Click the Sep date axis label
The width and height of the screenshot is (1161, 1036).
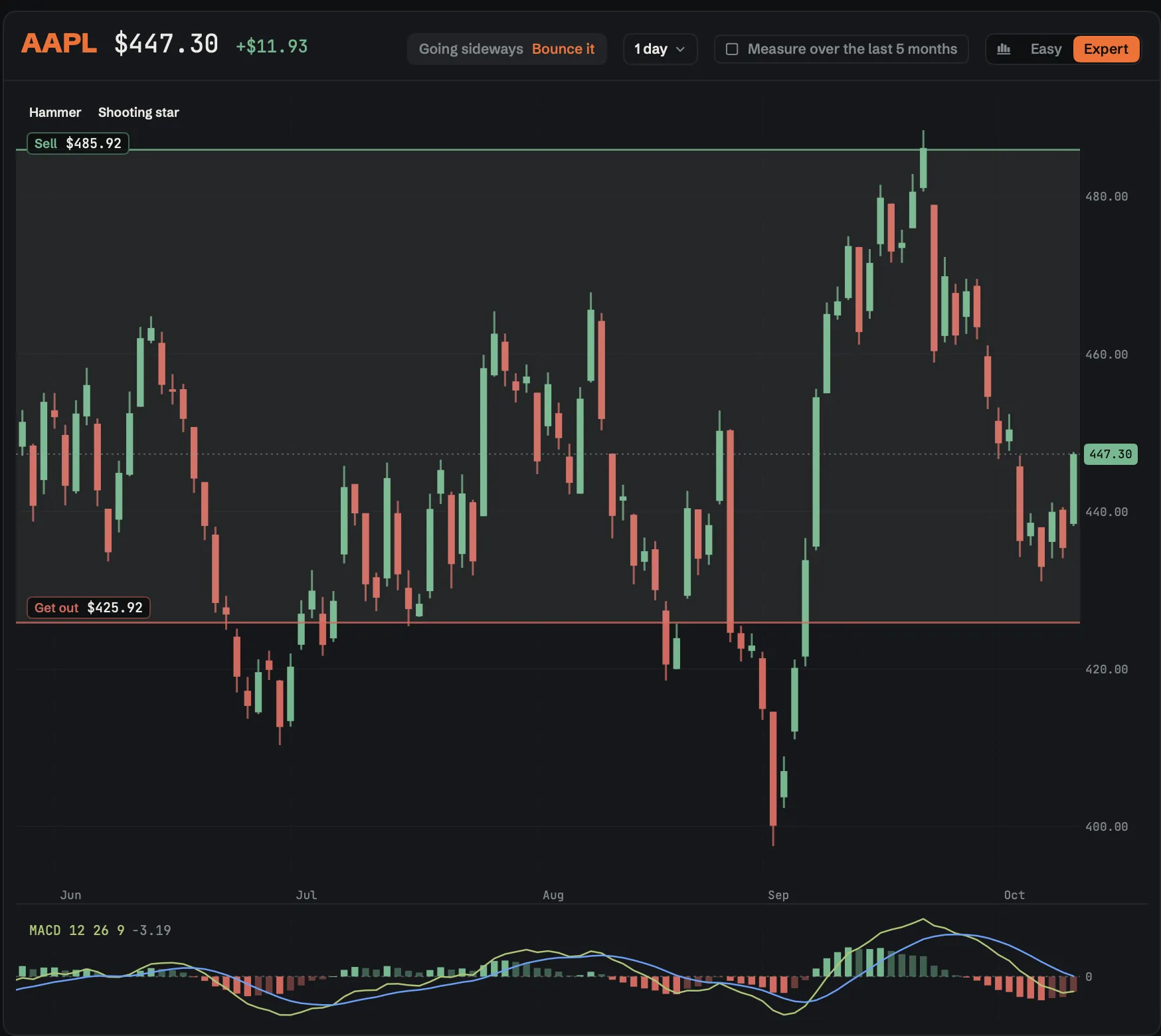[778, 895]
